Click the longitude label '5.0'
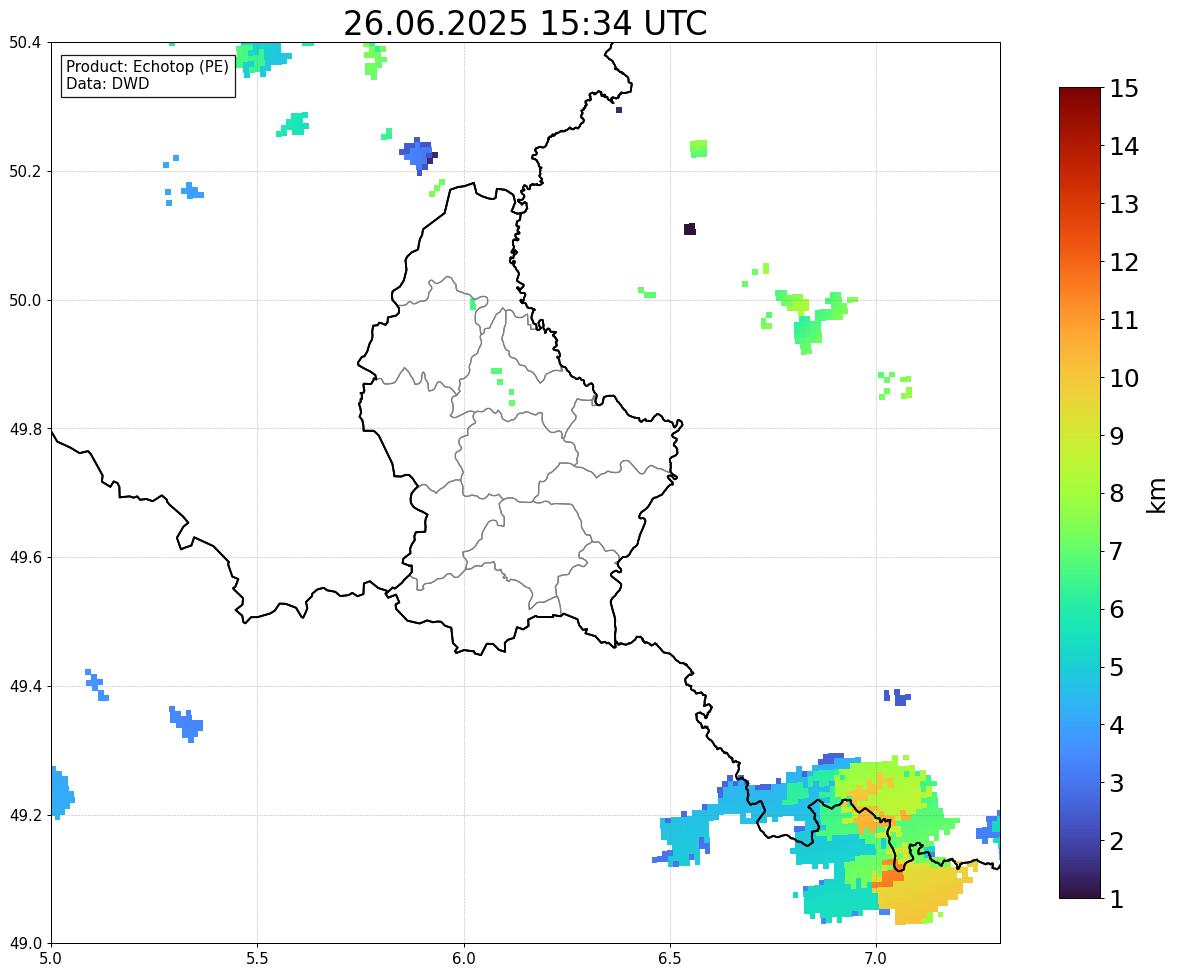This screenshot has width=1178, height=976. [51, 959]
